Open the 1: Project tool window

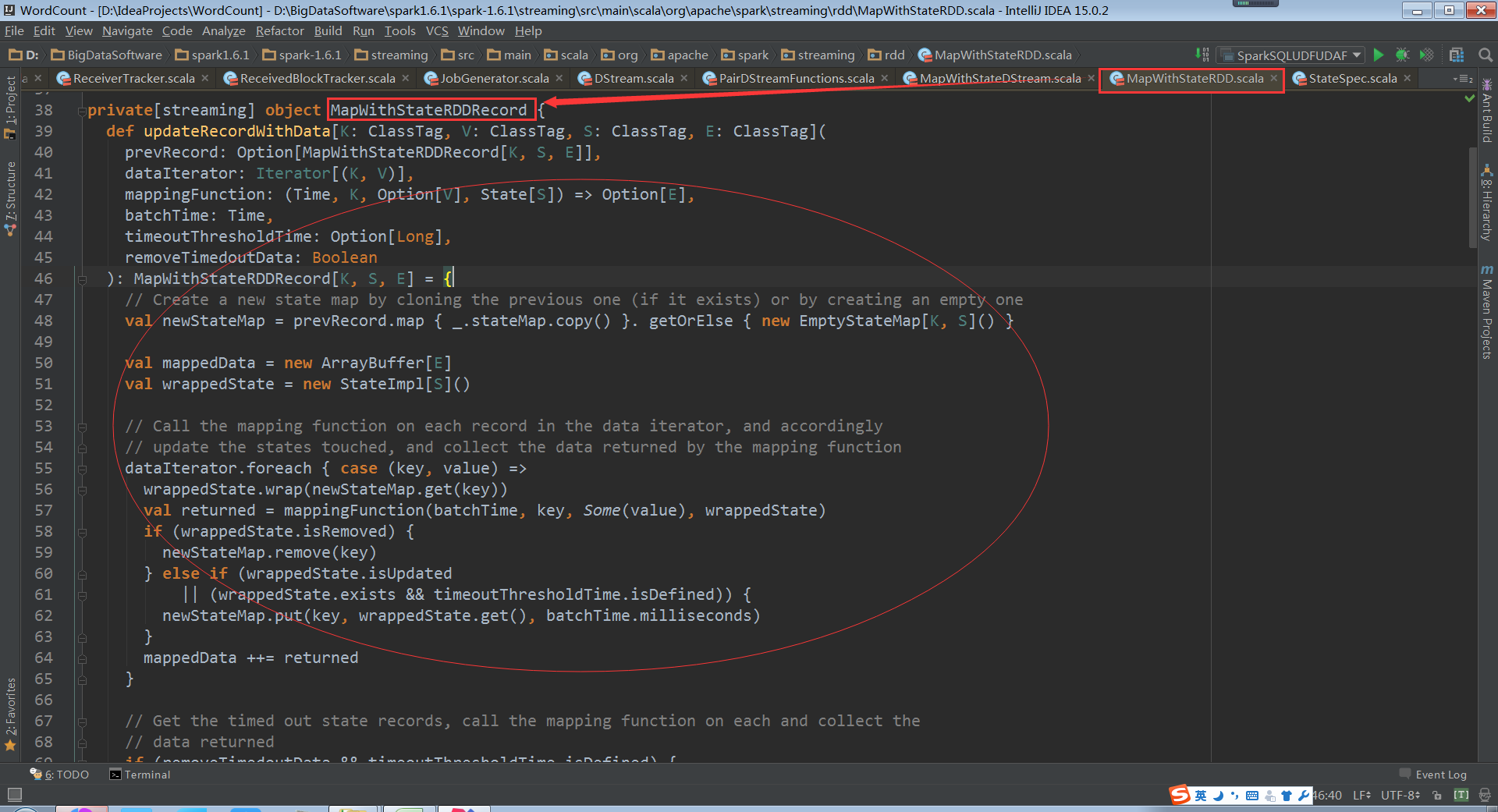[10, 108]
